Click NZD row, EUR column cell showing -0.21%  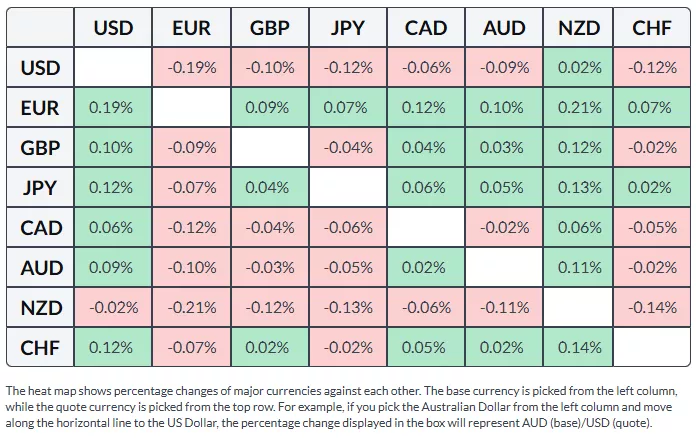coord(191,308)
